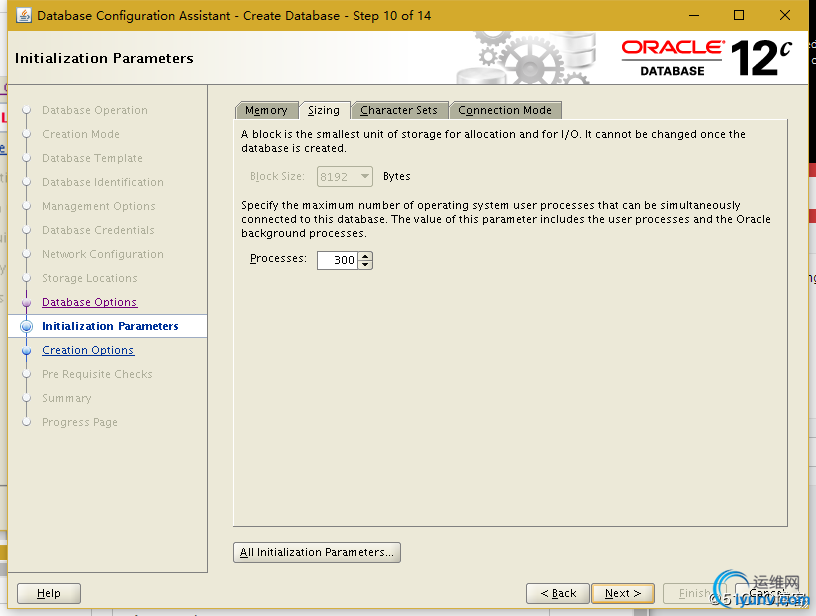The width and height of the screenshot is (816, 616).
Task: Click Database Operation step label
Action: [x=95, y=110]
